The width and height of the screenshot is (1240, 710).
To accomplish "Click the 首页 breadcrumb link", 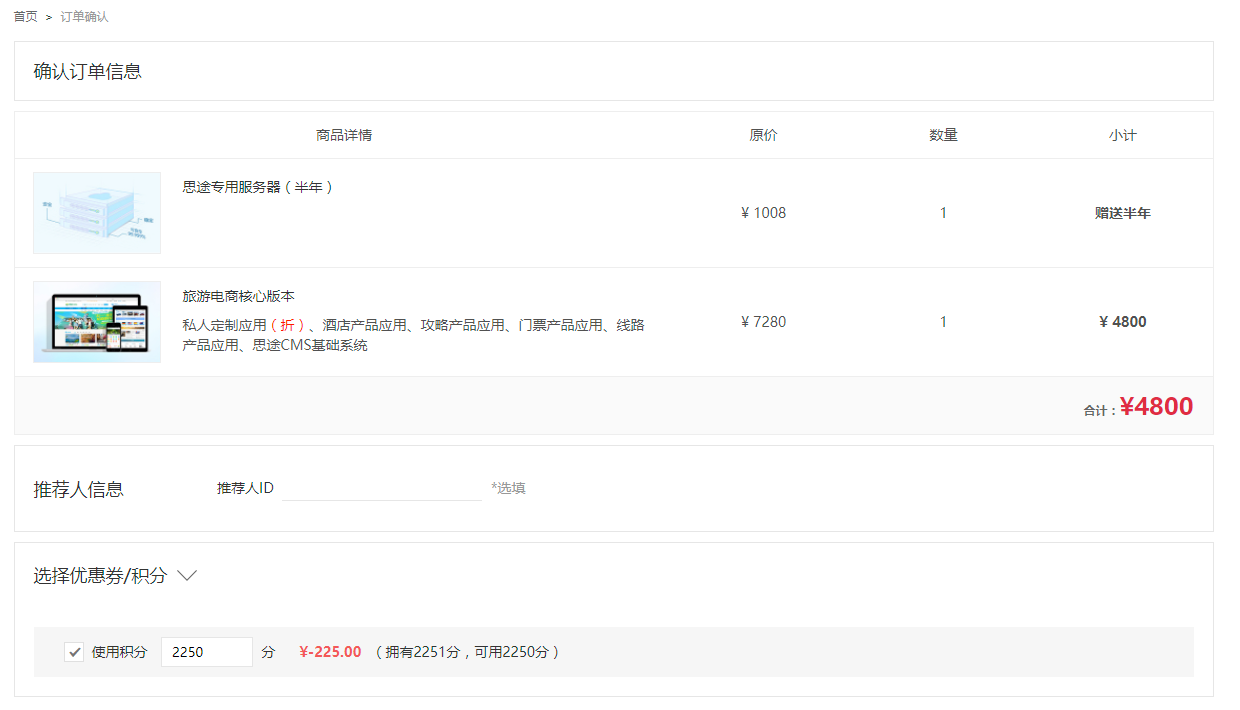I will click(x=26, y=17).
